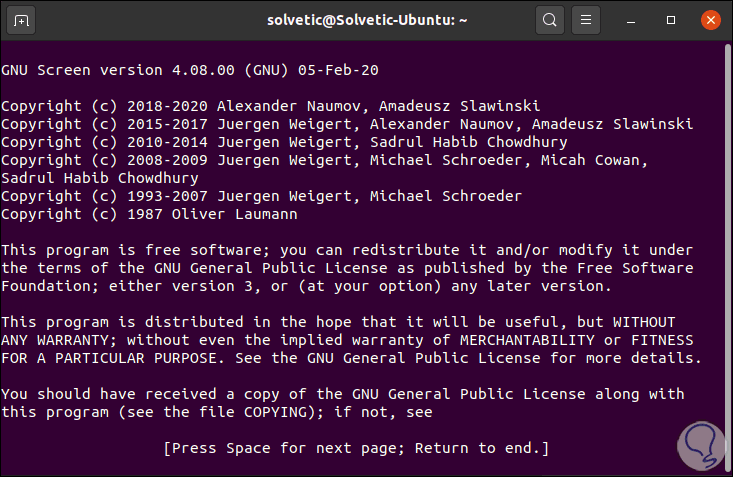733x477 pixels.
Task: Click the Sadrul Habib Chowdhury continuation line
Action: (x=100, y=178)
